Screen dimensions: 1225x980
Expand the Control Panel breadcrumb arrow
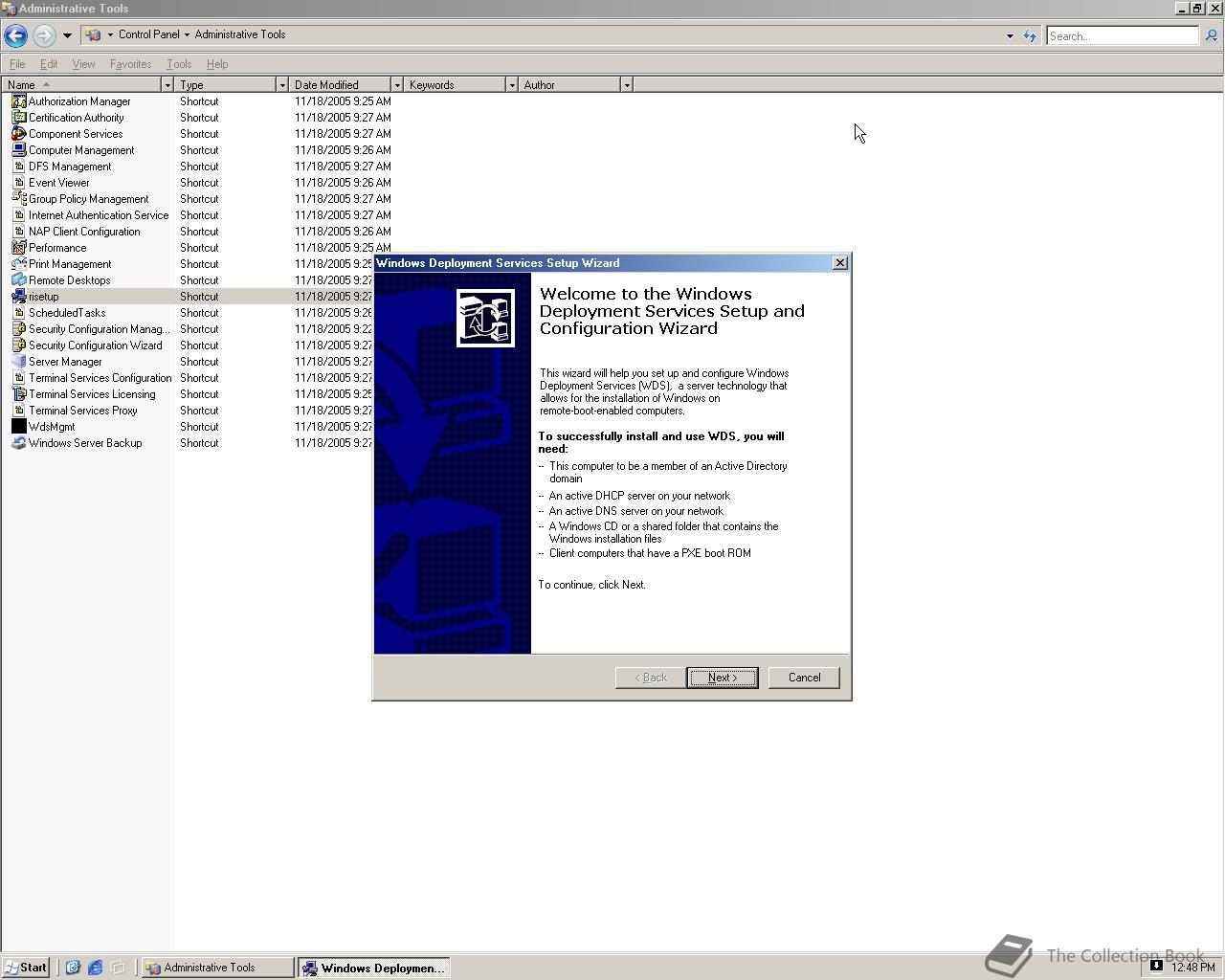point(187,34)
